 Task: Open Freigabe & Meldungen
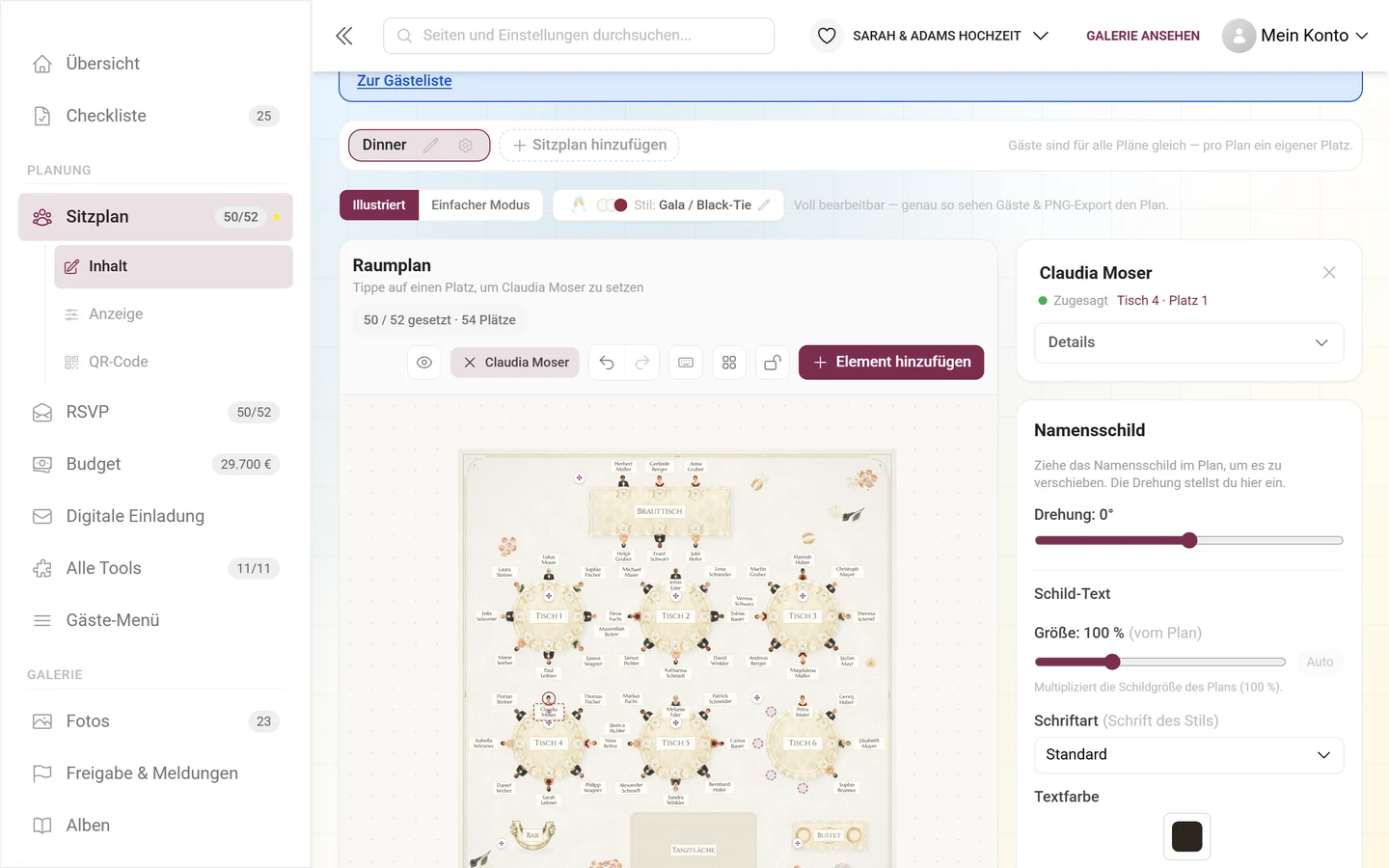154,773
